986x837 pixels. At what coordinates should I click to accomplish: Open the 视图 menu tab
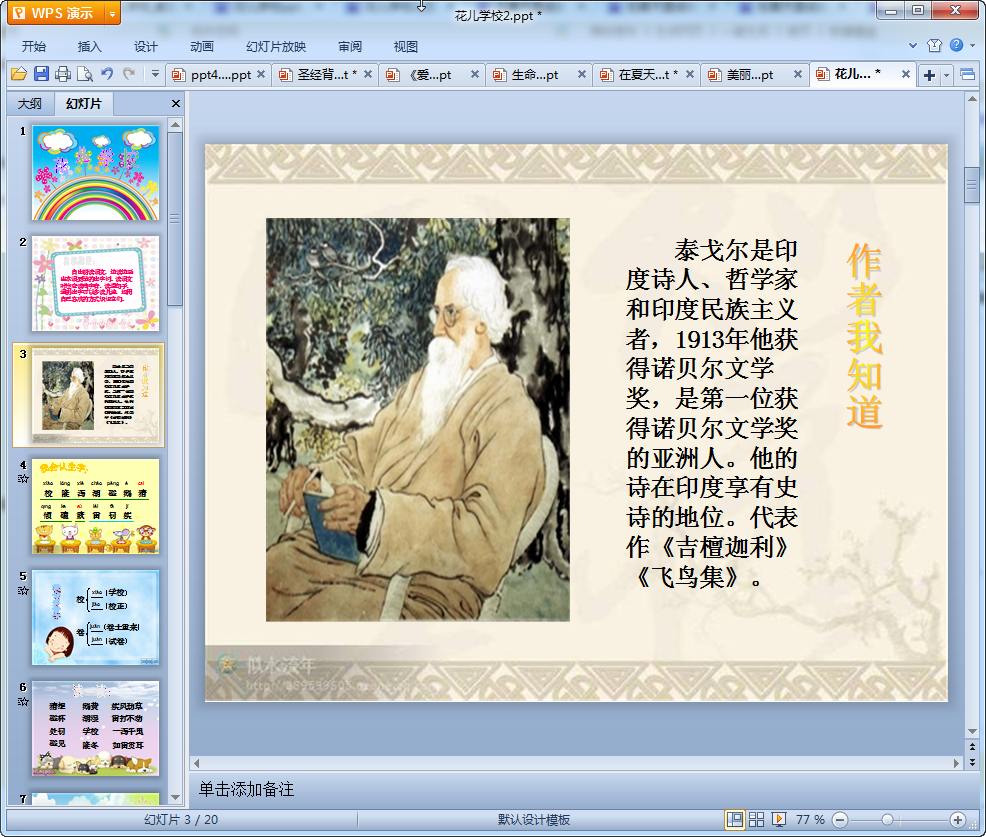406,47
